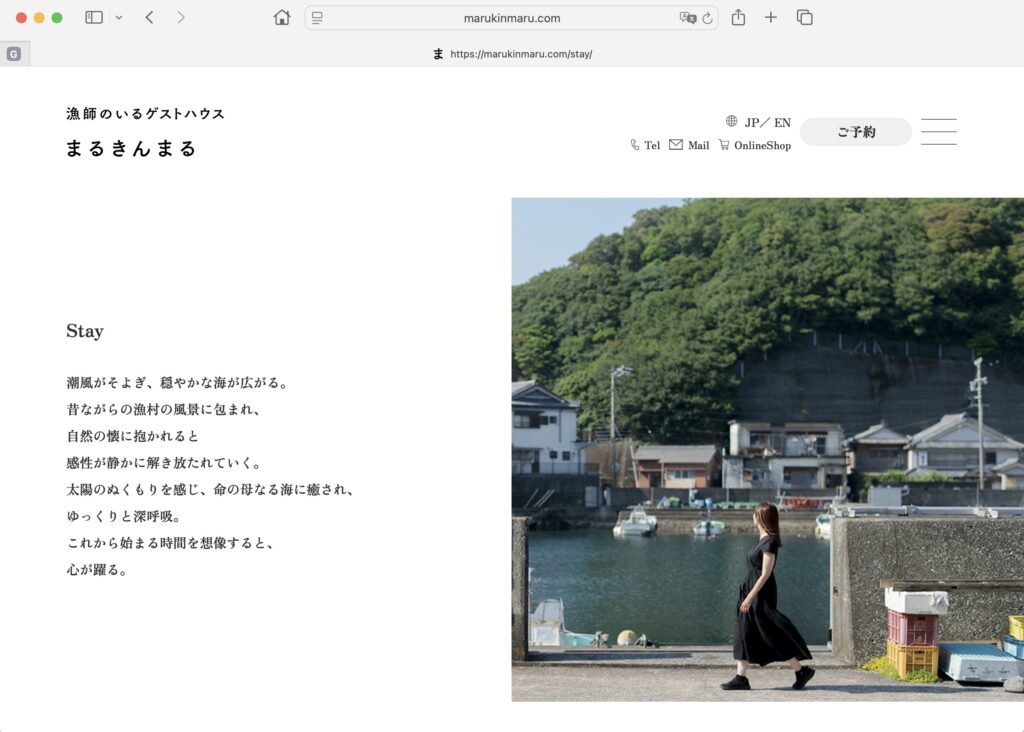1024x732 pixels.
Task: Click the Safari home icon
Action: (x=282, y=18)
